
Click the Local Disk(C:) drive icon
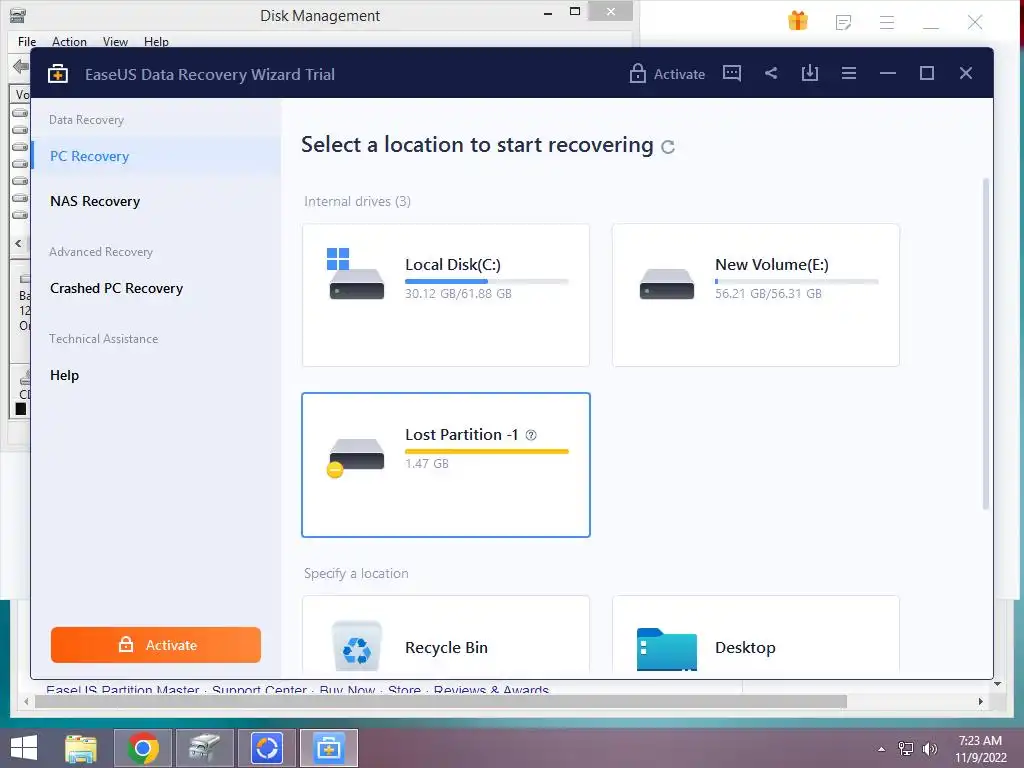tap(355, 274)
